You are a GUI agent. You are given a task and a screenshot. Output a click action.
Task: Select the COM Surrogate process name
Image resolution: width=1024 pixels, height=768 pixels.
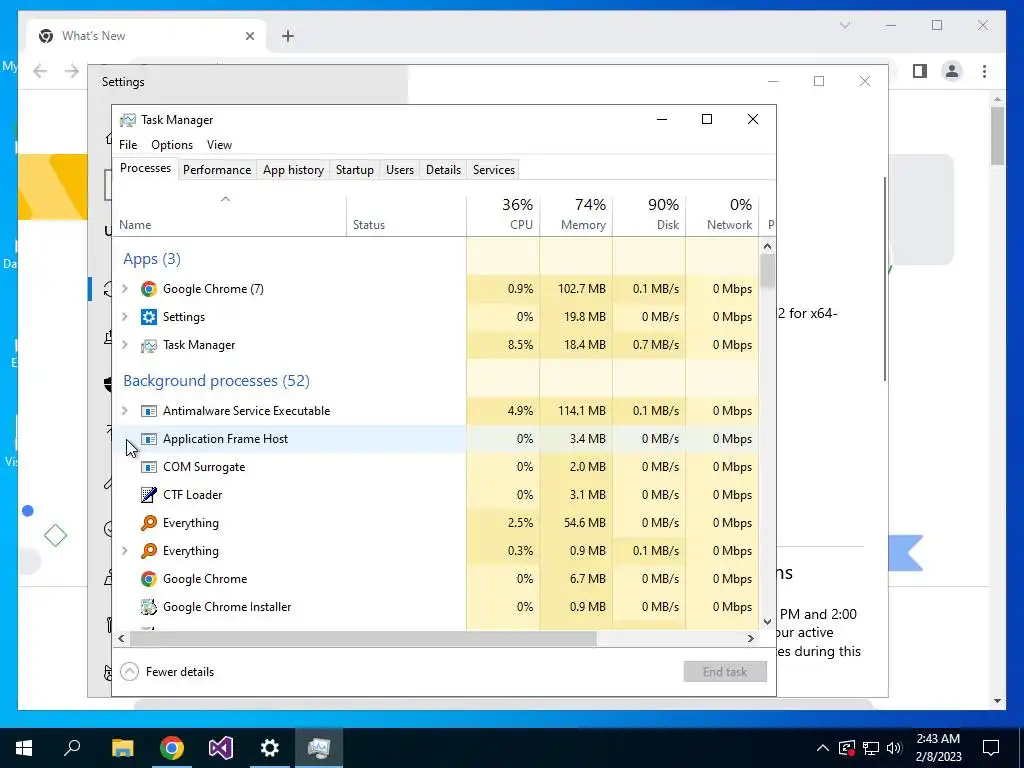click(204, 467)
